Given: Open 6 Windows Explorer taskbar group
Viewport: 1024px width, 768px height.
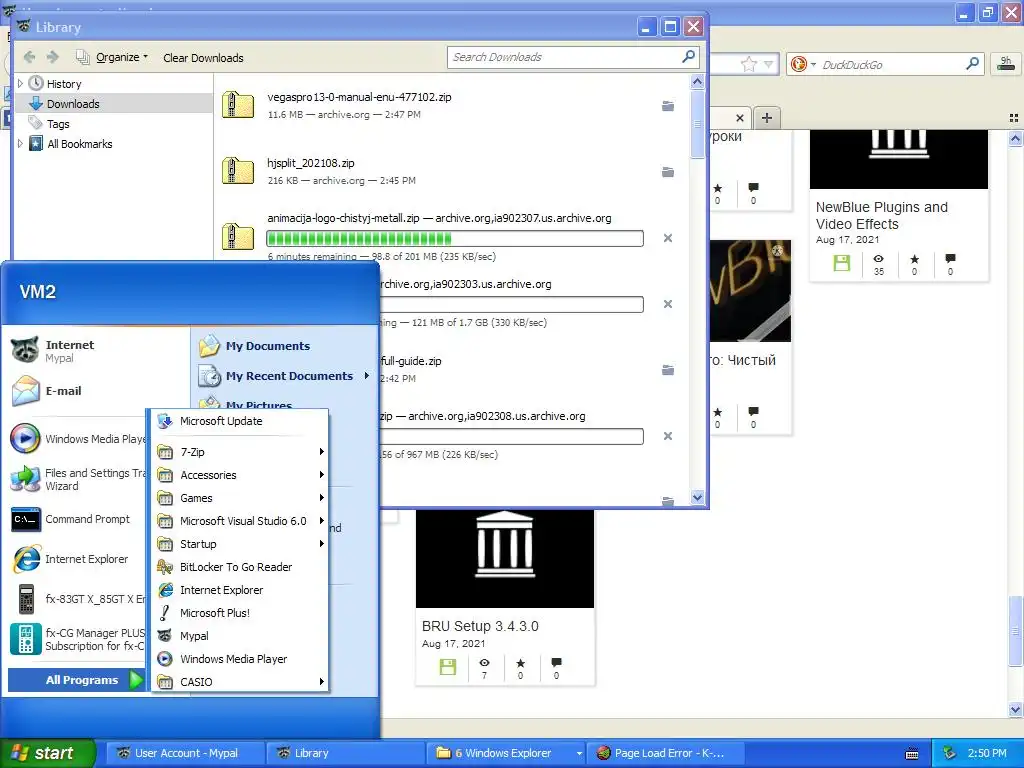Looking at the screenshot, I should [x=507, y=753].
